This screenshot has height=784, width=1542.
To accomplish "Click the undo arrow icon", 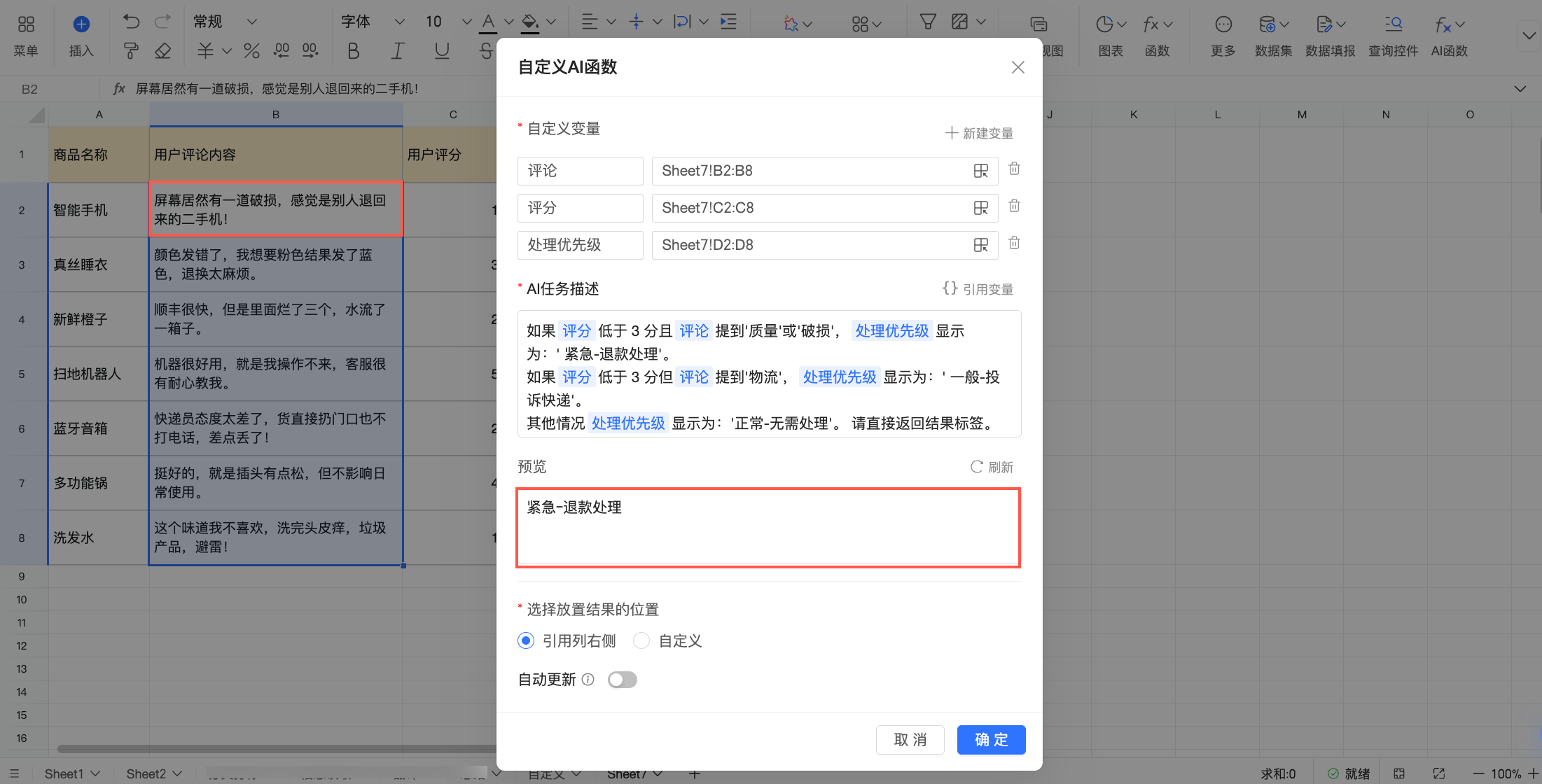I will click(x=131, y=22).
